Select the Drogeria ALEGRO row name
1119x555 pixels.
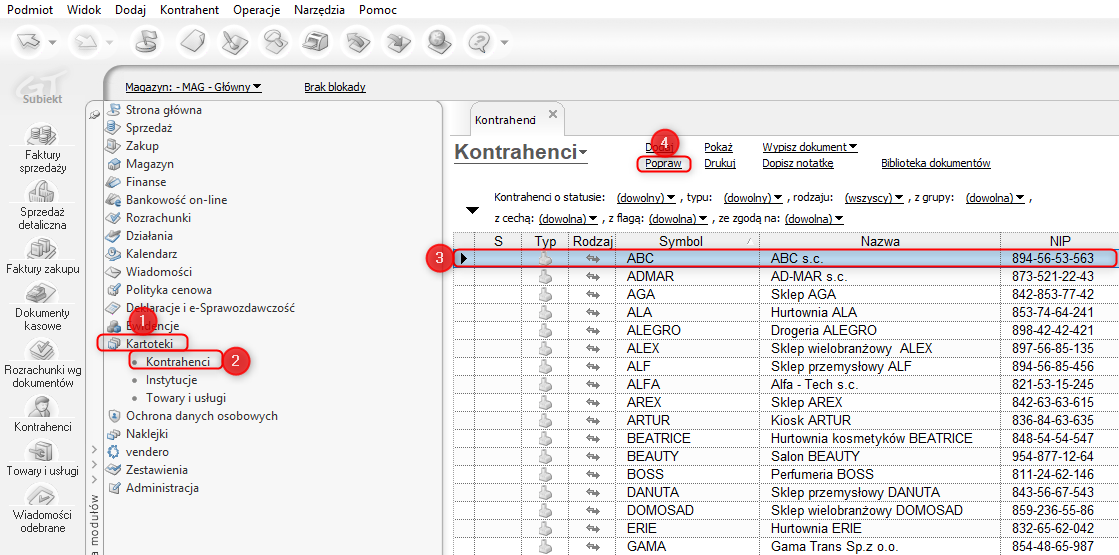(x=823, y=330)
